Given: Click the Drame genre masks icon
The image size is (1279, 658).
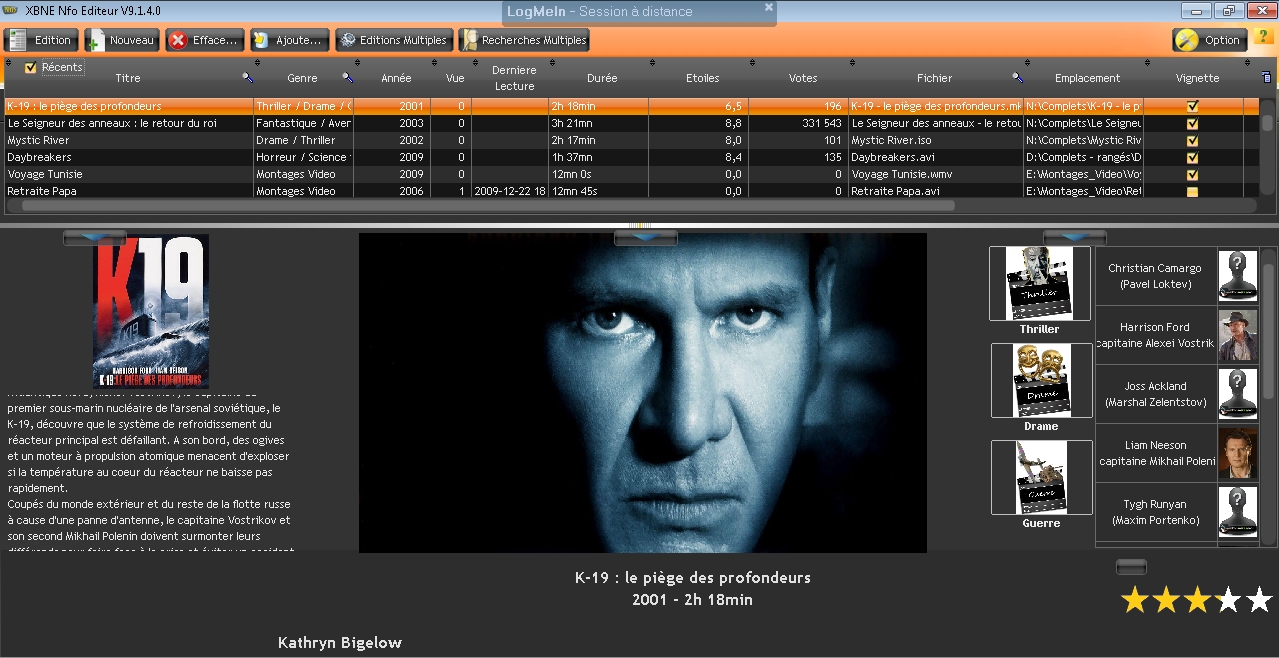Looking at the screenshot, I should (x=1042, y=380).
